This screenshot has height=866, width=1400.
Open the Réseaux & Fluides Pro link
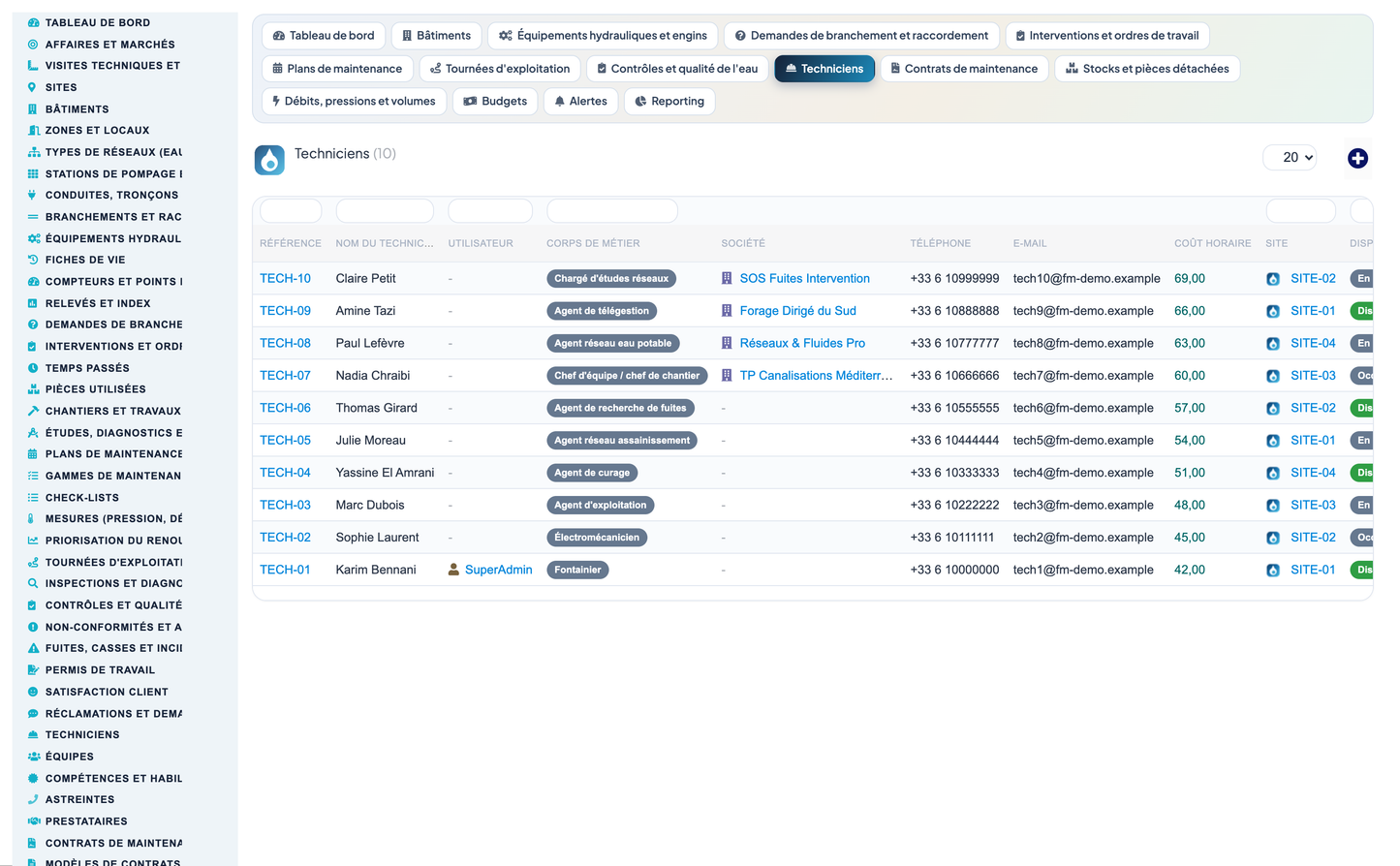[x=802, y=343]
